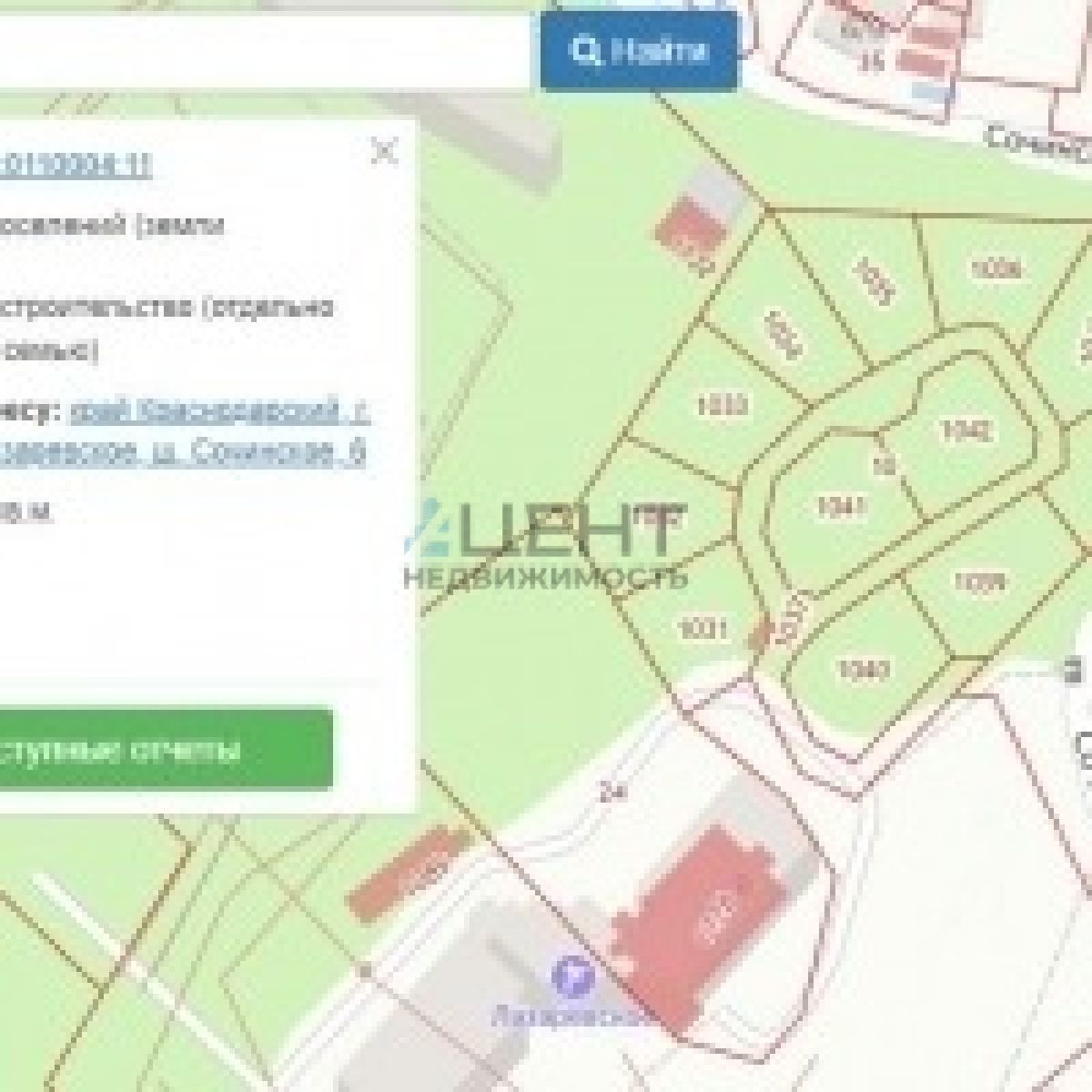Image resolution: width=1092 pixels, height=1092 pixels.
Task: Click the green Доступные отчеты button
Action: click(x=166, y=750)
